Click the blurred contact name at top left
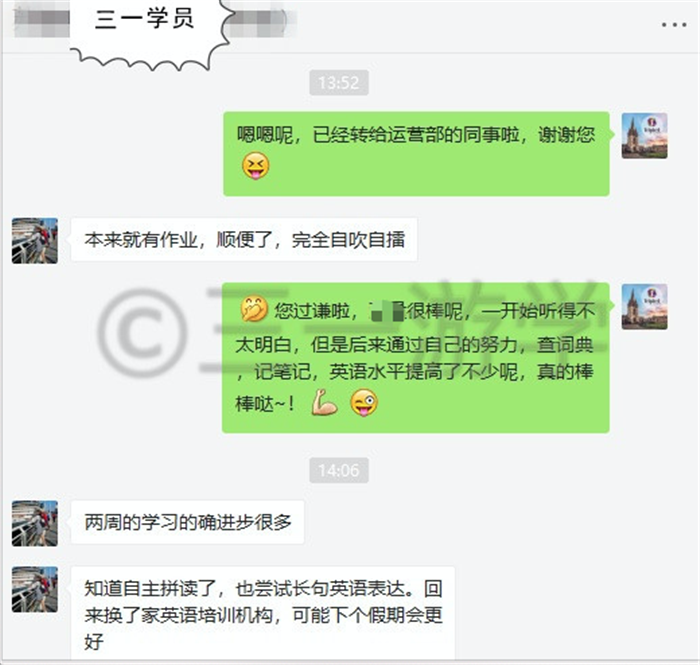Image resolution: width=700 pixels, height=665 pixels. coord(41,21)
